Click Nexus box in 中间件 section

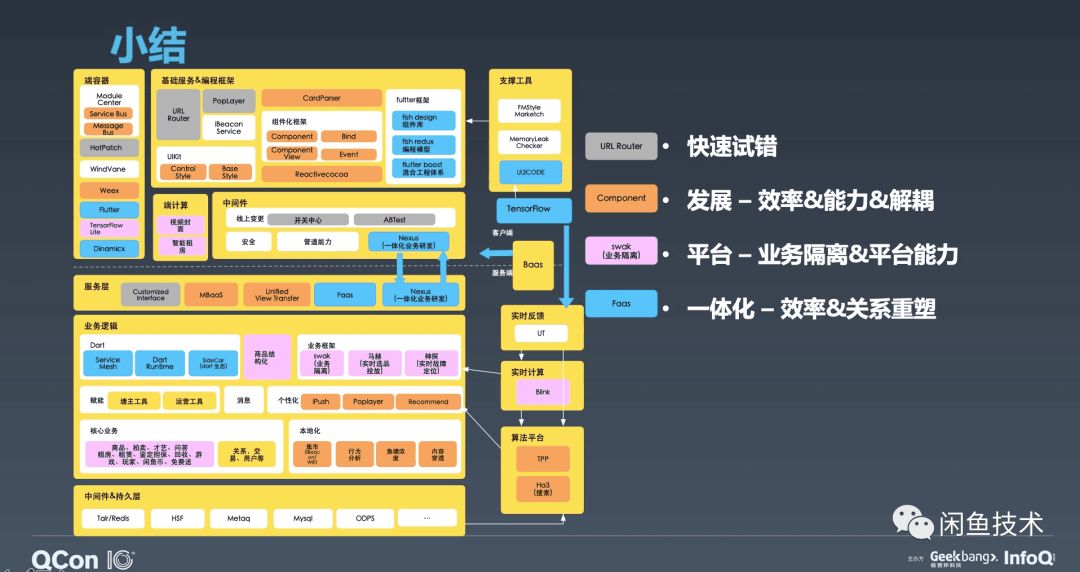408,242
